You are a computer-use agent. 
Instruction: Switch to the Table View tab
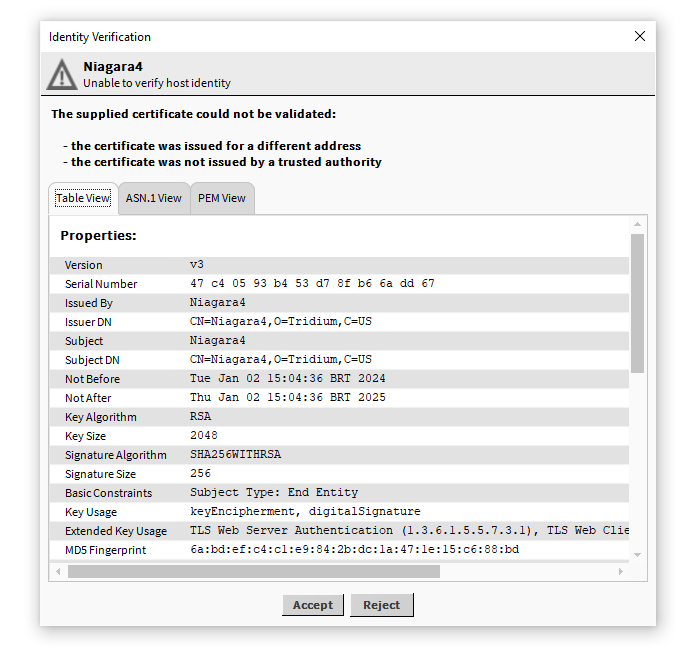pos(83,198)
